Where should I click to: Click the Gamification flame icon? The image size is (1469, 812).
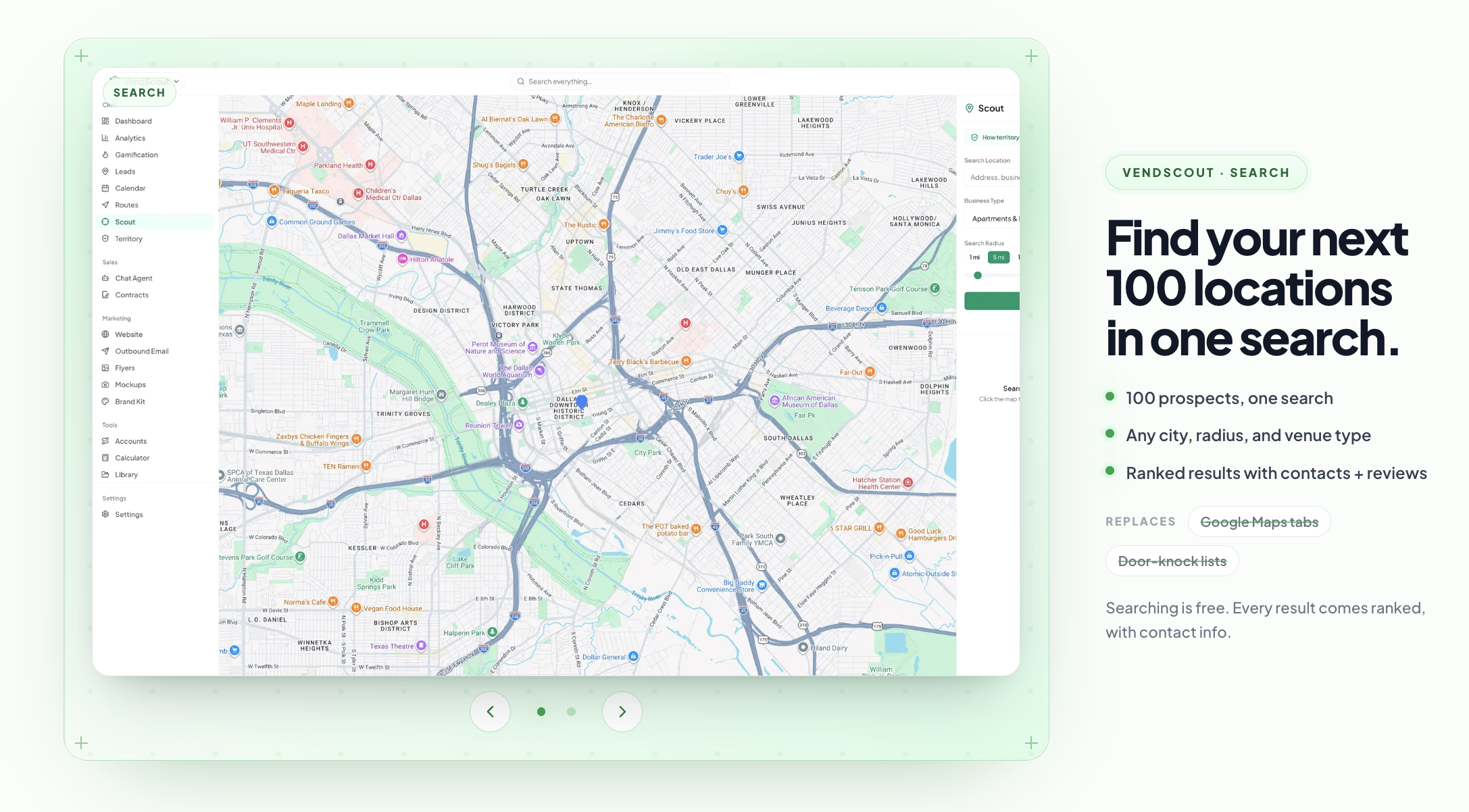[x=105, y=155]
